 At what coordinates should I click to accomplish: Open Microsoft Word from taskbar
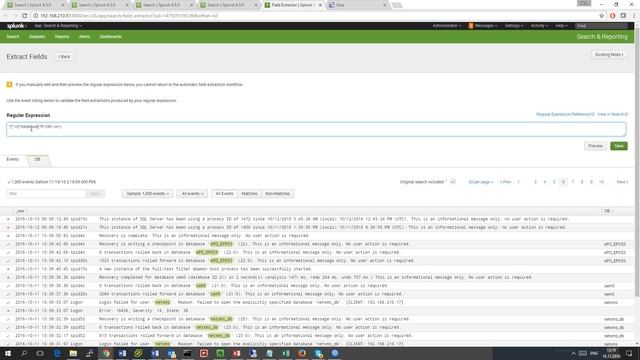[122, 353]
